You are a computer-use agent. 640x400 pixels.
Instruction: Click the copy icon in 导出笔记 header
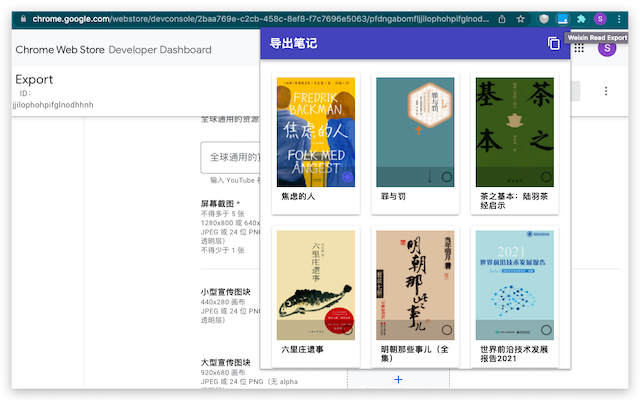click(553, 43)
